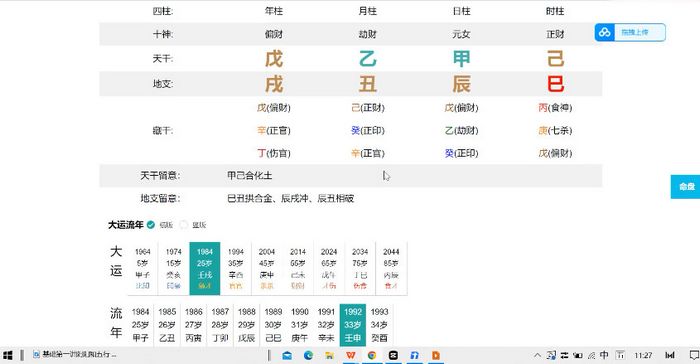Viewport: 700px width, 364px height.
Task: Select the 2044 85岁 大运 column
Action: [391, 268]
